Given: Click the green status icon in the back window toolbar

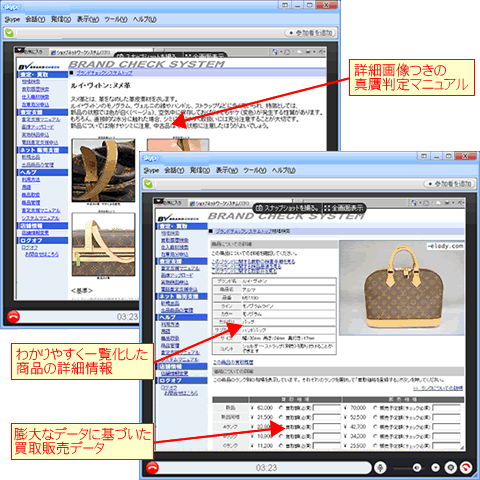Looking at the screenshot, I should pos(9,33).
